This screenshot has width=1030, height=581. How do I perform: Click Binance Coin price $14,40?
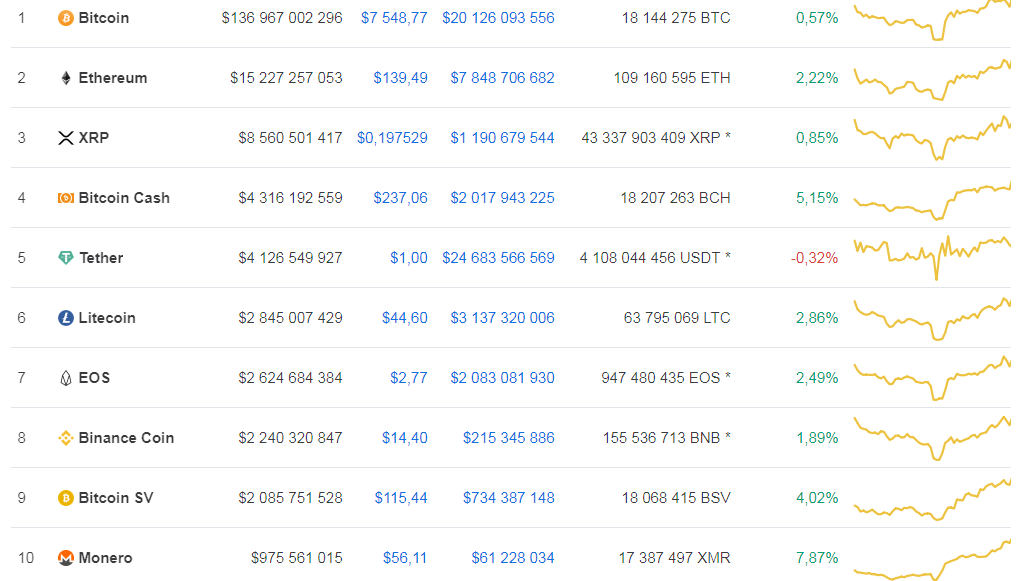click(x=405, y=438)
